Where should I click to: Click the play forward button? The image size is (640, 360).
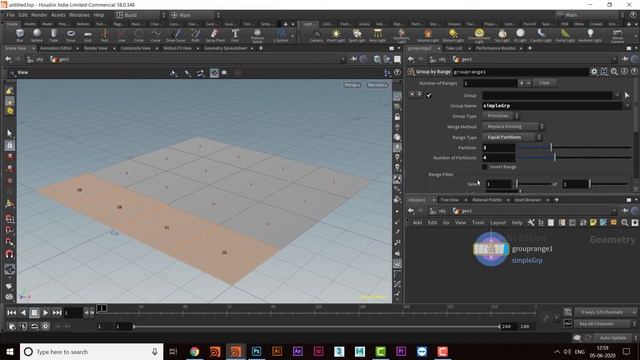click(45, 313)
